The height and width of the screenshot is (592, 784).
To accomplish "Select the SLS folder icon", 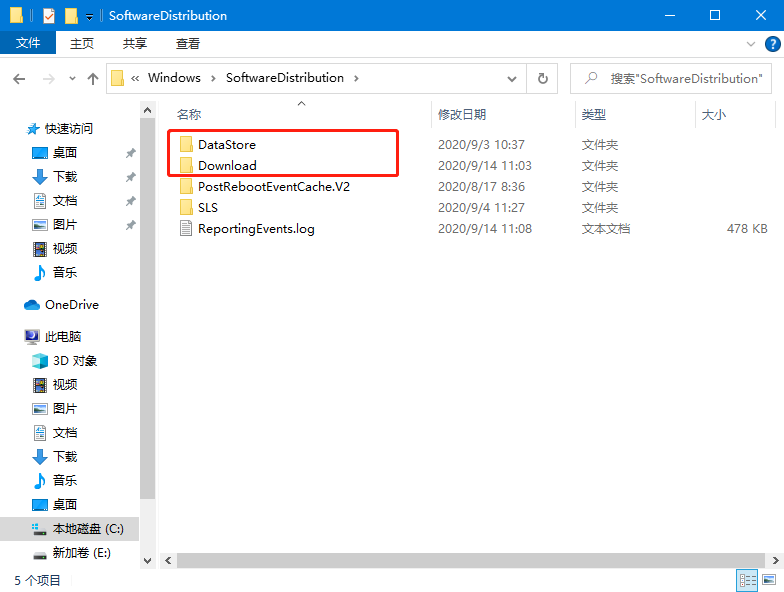I will (x=186, y=208).
